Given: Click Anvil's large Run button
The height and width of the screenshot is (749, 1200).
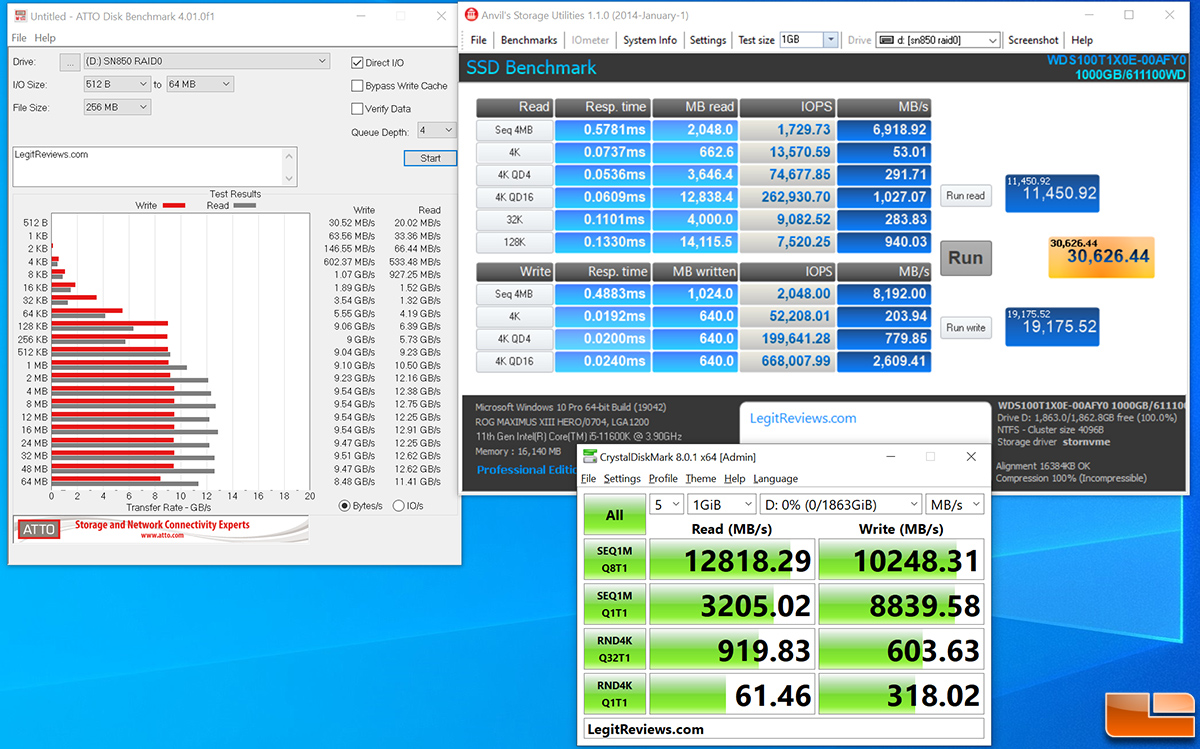Looking at the screenshot, I should 965,257.
